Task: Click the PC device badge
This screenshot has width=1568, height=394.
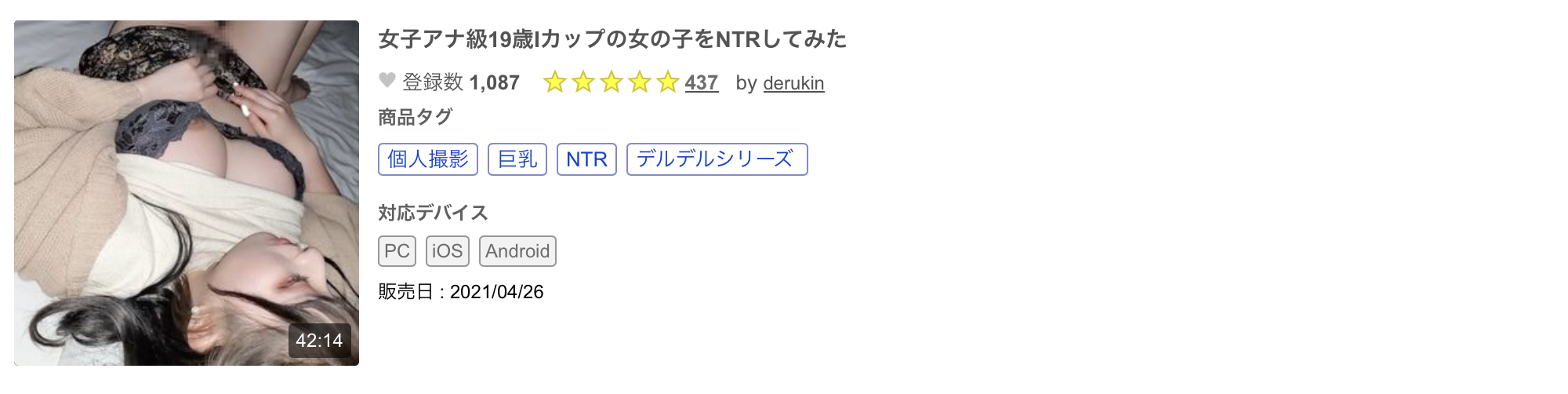Action: point(397,251)
